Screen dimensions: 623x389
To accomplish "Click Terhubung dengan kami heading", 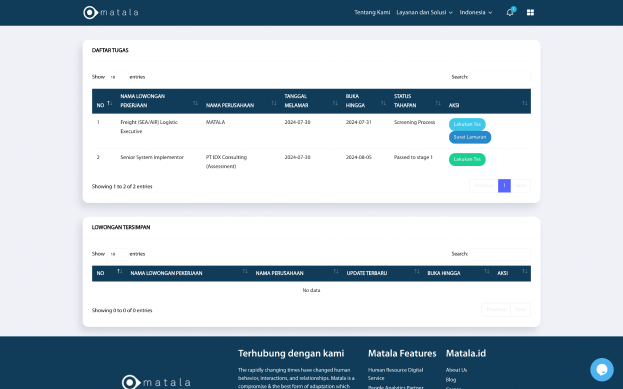I will click(291, 353).
